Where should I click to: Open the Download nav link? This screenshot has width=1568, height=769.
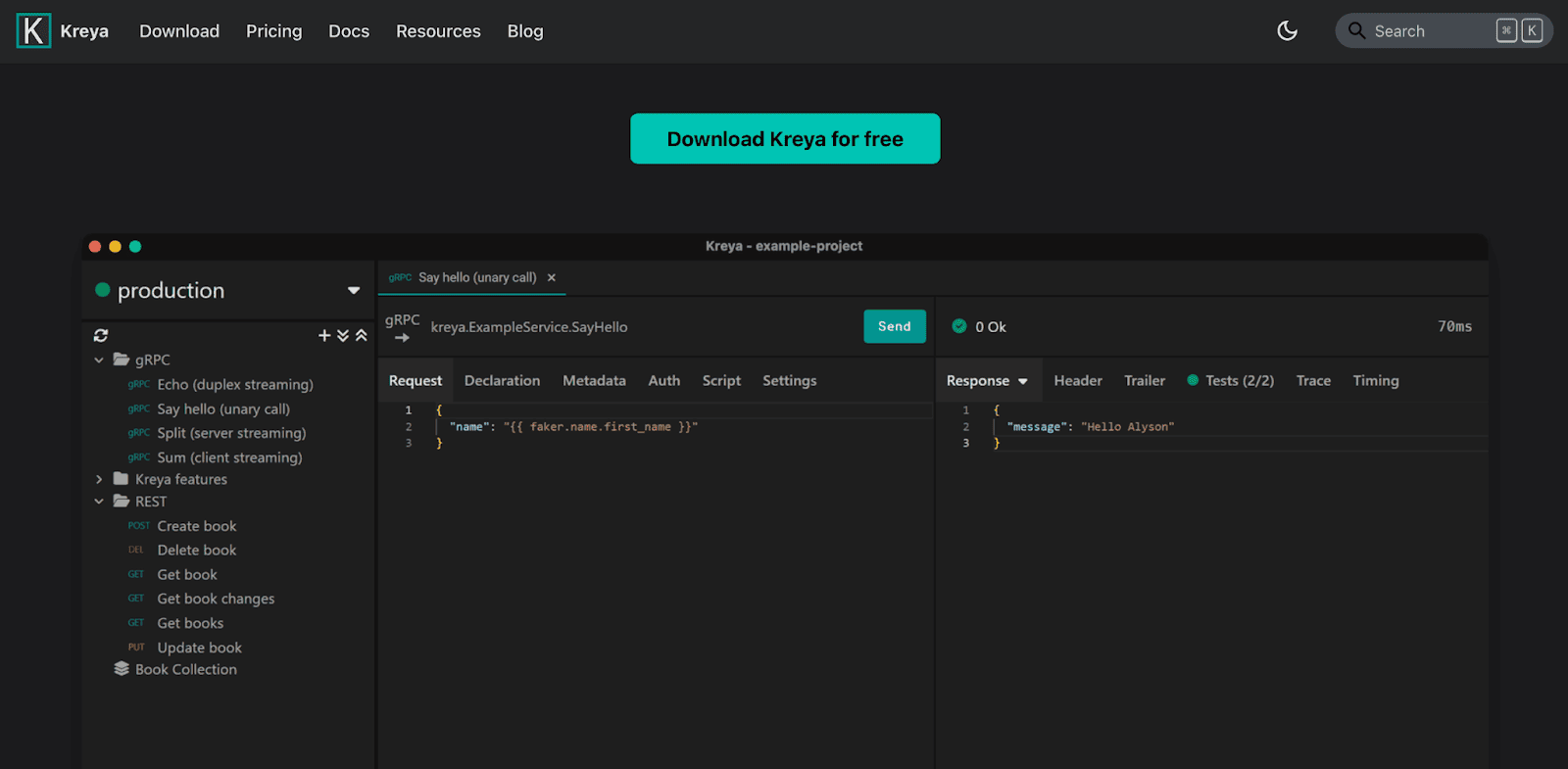(179, 31)
